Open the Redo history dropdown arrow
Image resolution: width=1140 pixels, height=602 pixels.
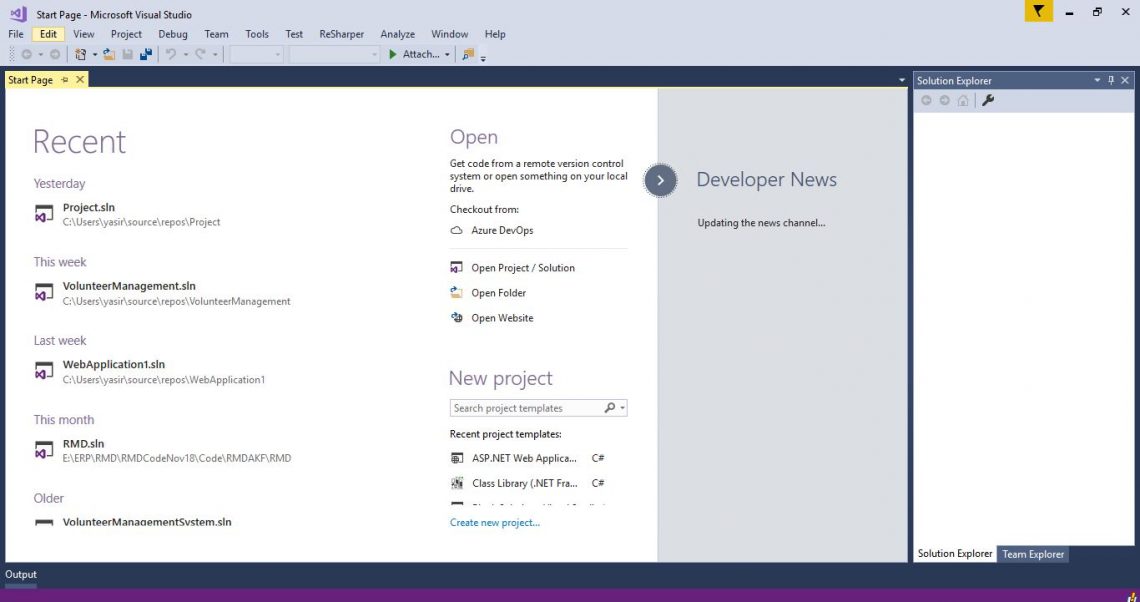(x=214, y=55)
